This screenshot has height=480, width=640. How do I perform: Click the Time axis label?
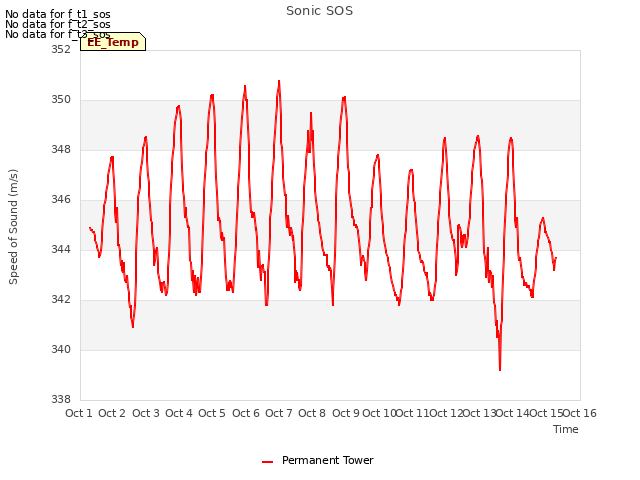click(565, 429)
